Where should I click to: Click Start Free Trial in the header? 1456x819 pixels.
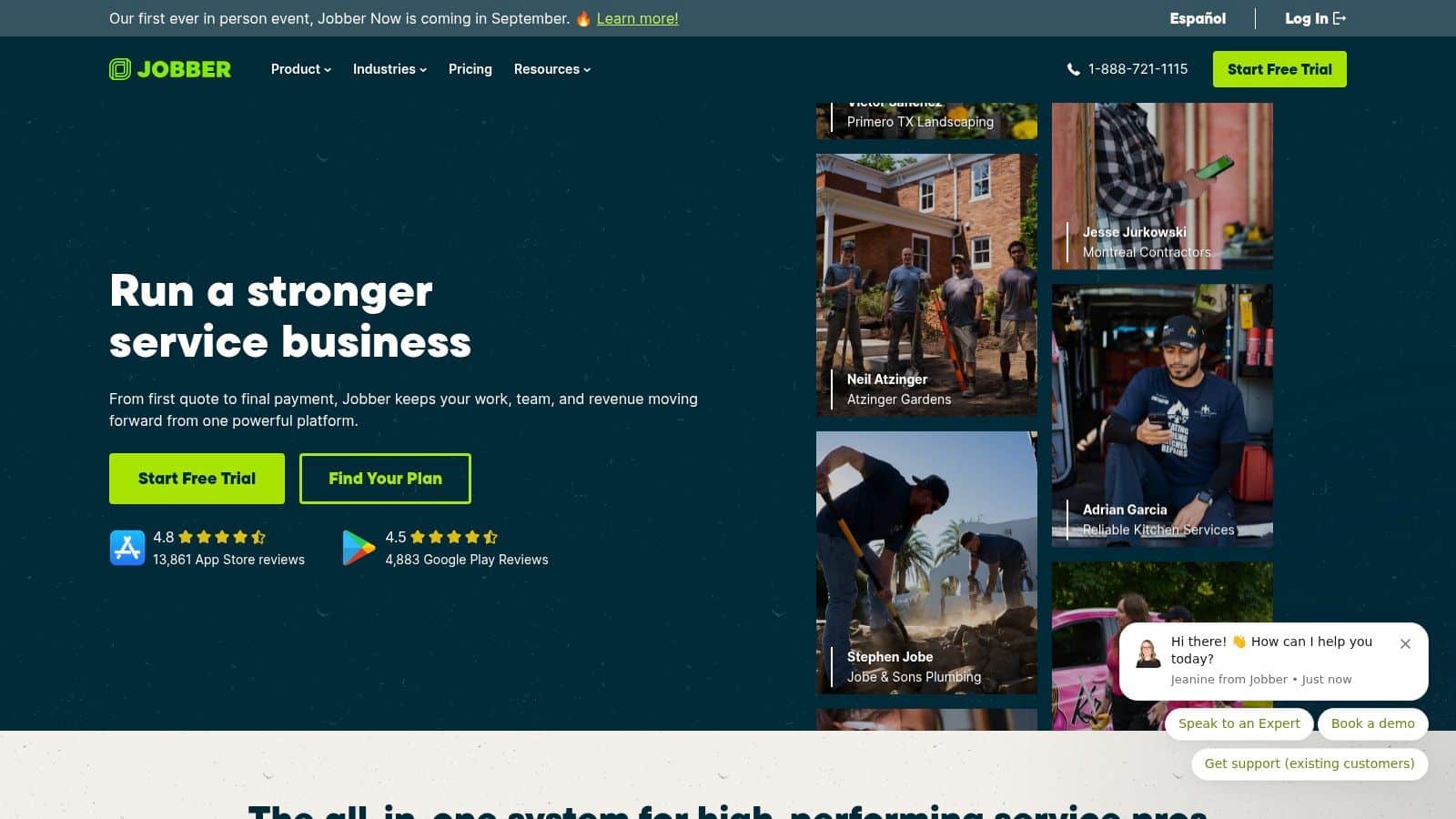click(1279, 69)
